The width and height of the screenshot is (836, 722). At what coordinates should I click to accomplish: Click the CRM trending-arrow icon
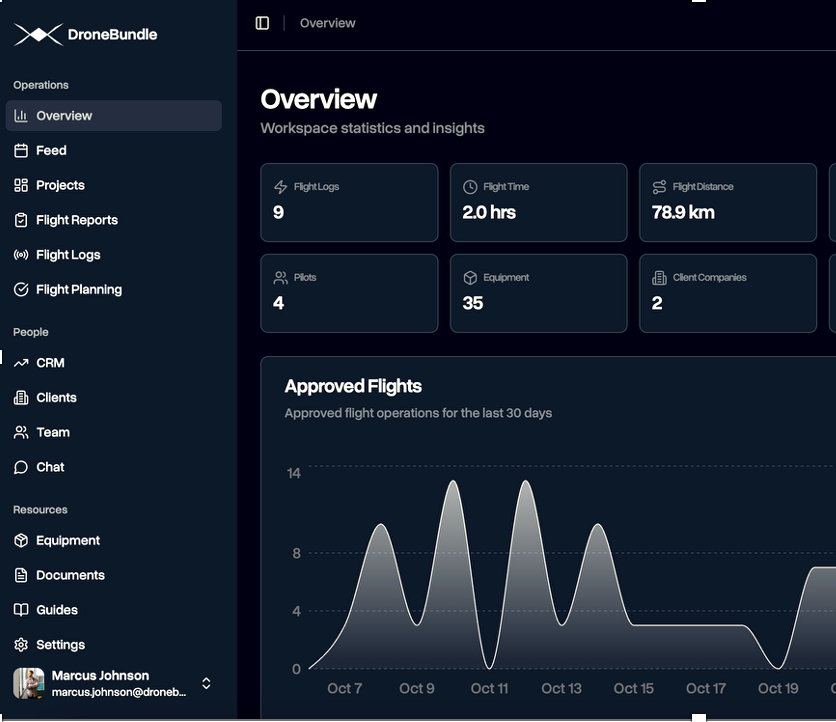pos(21,362)
